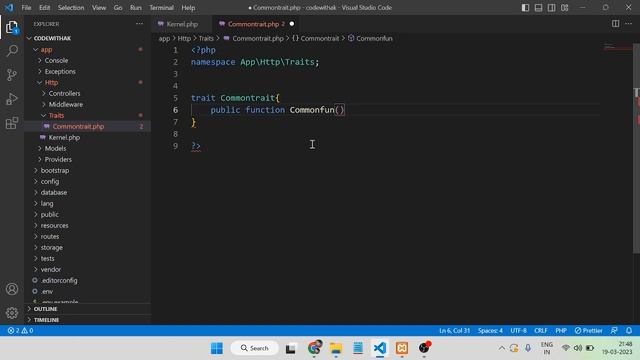640x360 pixels.
Task: Toggle the secondary side bar layout icon
Action: click(551, 8)
